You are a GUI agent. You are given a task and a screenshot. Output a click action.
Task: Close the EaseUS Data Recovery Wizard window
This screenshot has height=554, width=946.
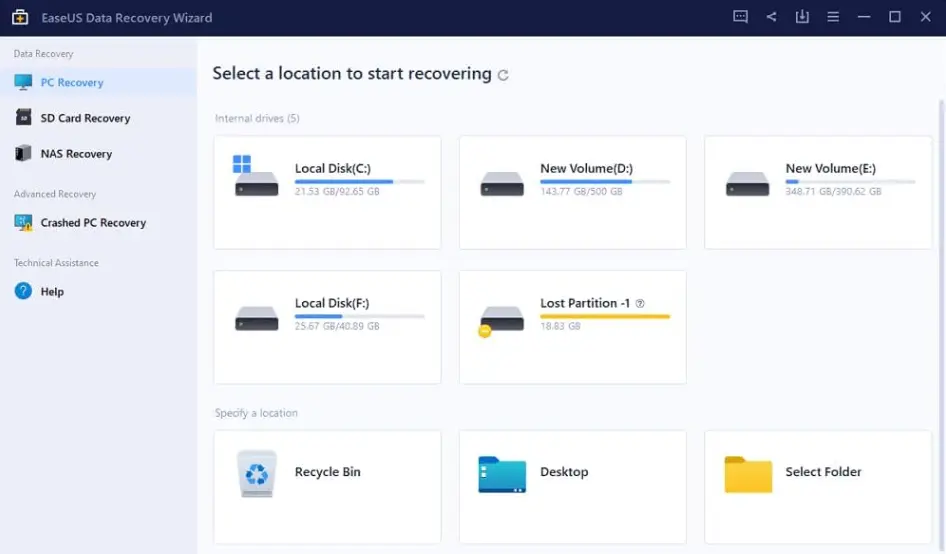(x=925, y=17)
